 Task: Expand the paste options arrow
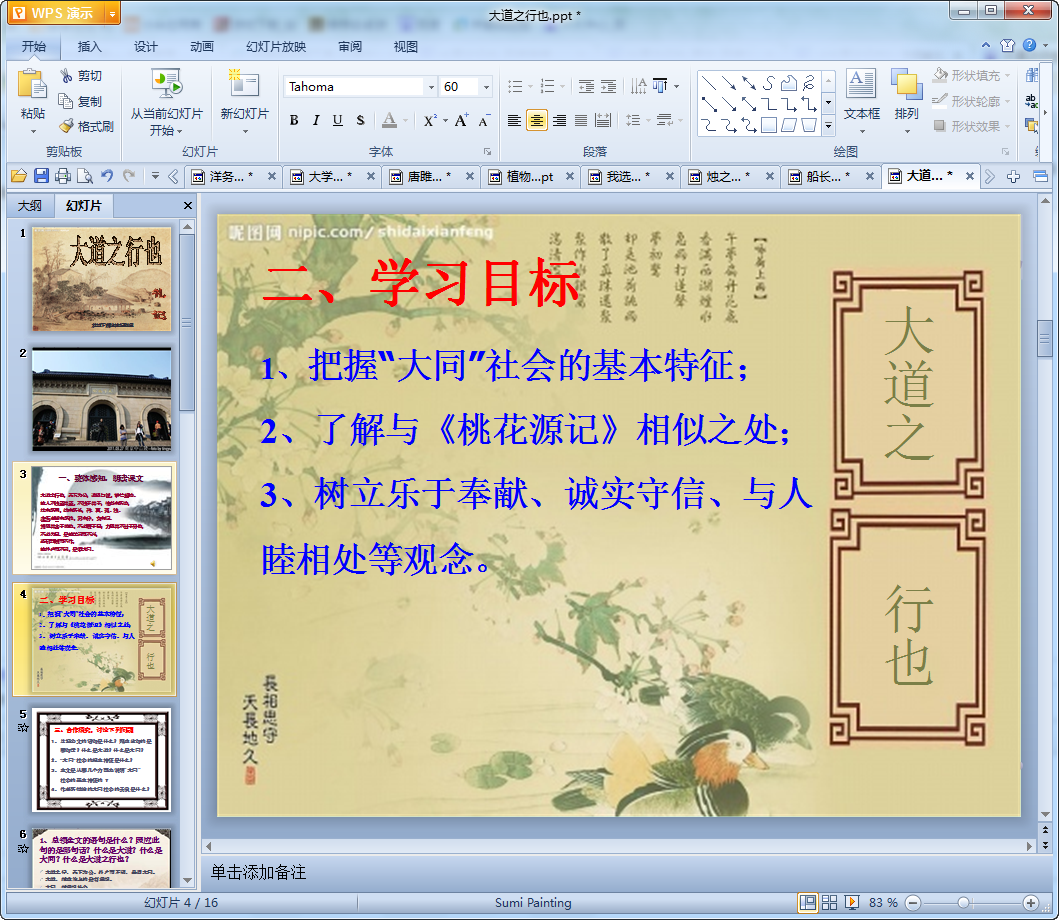pyautogui.click(x=32, y=131)
